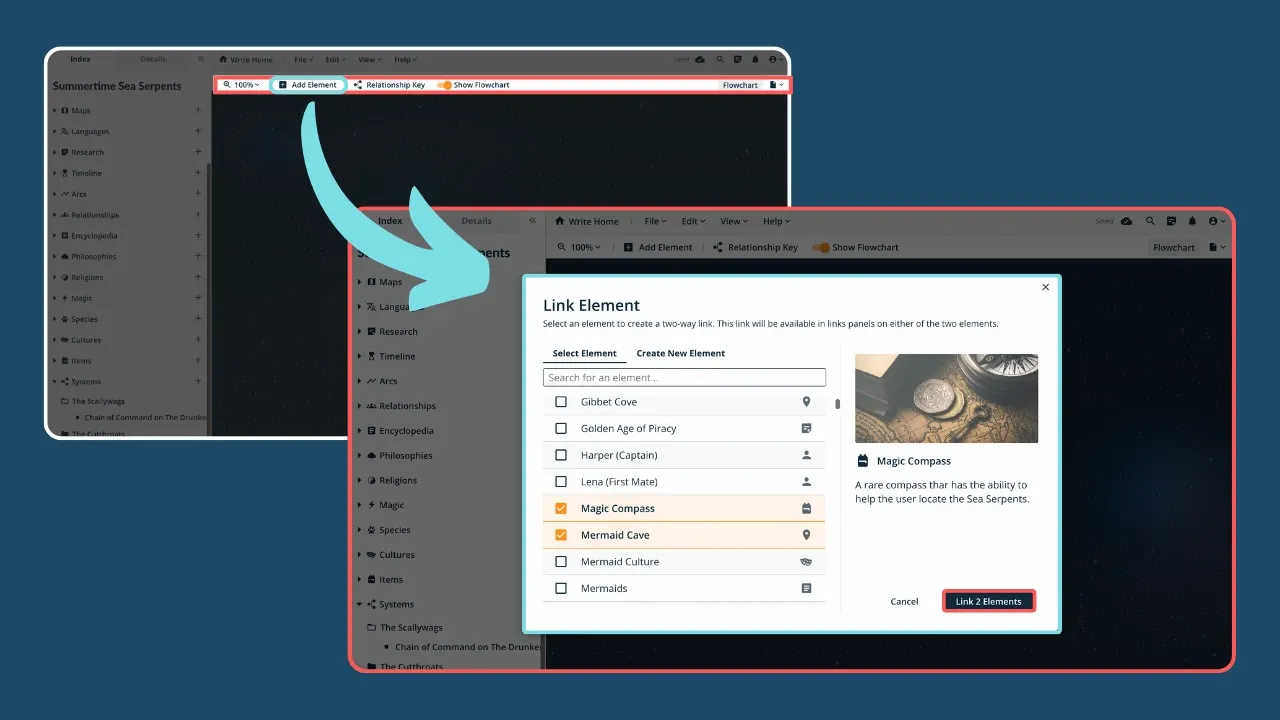The width and height of the screenshot is (1280, 720).
Task: Click the plus icon beside Maps
Action: pos(198,110)
